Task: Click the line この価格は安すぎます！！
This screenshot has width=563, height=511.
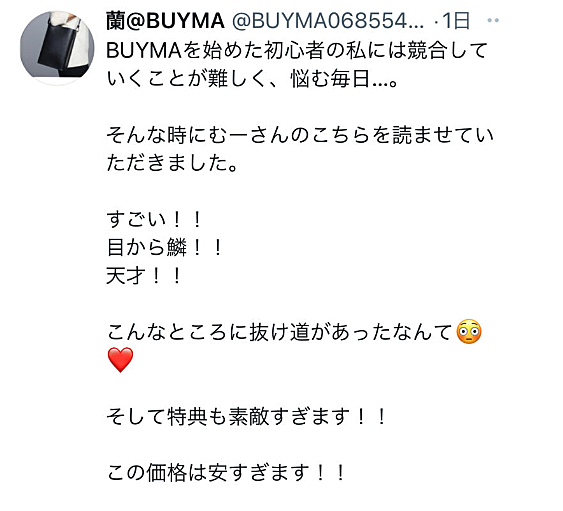Action: tap(225, 473)
